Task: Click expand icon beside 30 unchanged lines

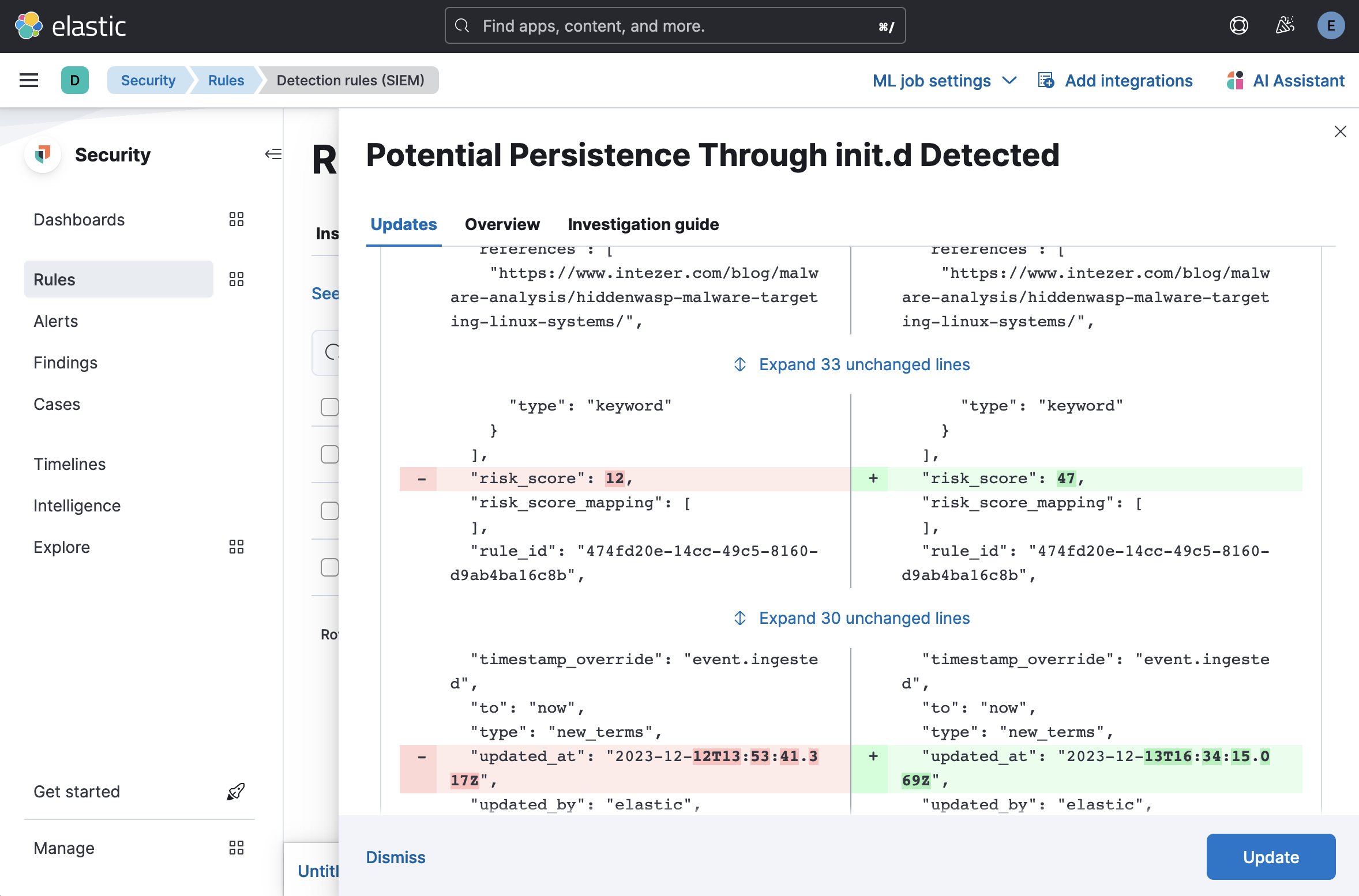Action: coord(740,618)
